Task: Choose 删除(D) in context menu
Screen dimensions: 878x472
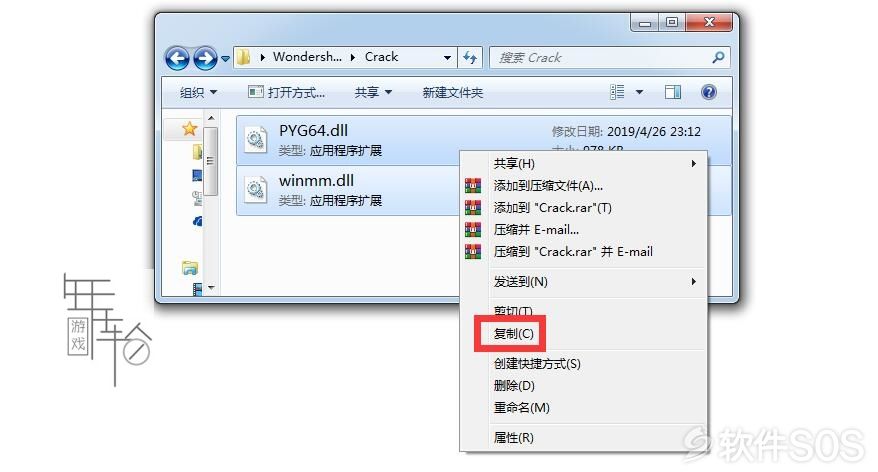Action: 514,386
